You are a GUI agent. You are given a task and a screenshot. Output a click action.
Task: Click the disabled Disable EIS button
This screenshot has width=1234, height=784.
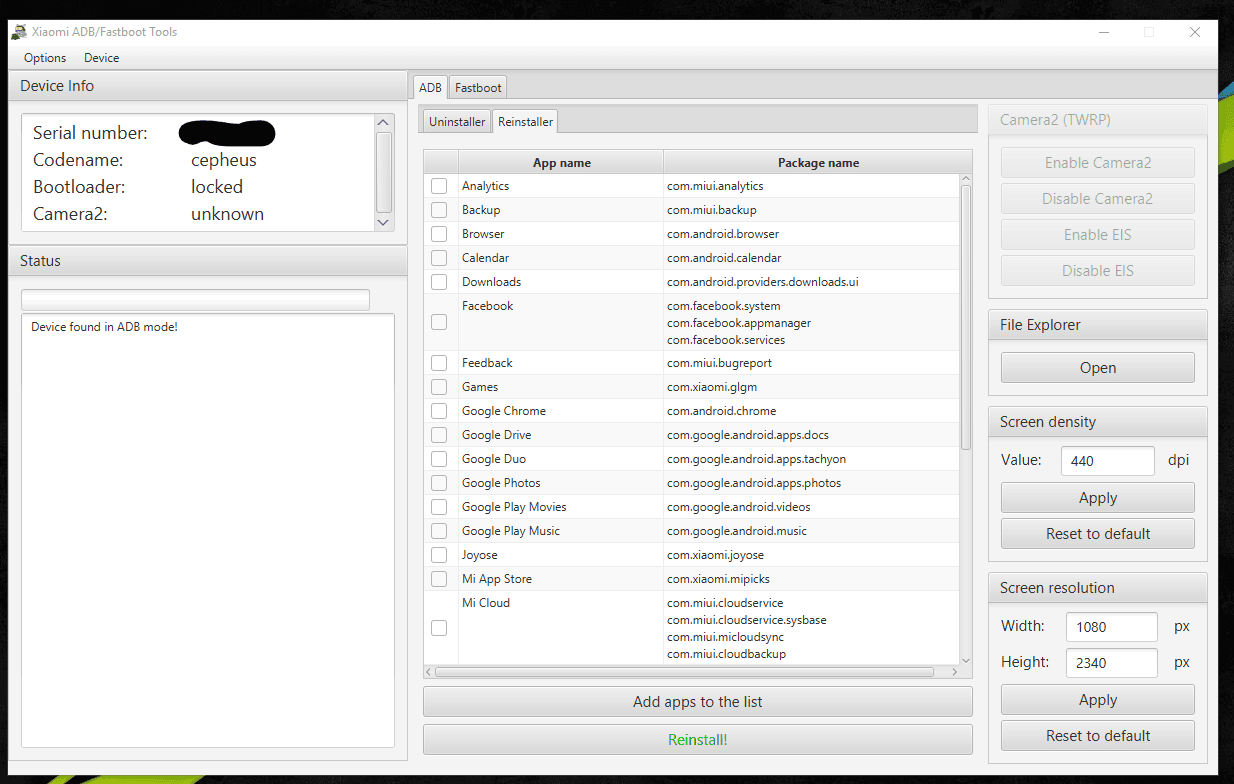(x=1098, y=271)
